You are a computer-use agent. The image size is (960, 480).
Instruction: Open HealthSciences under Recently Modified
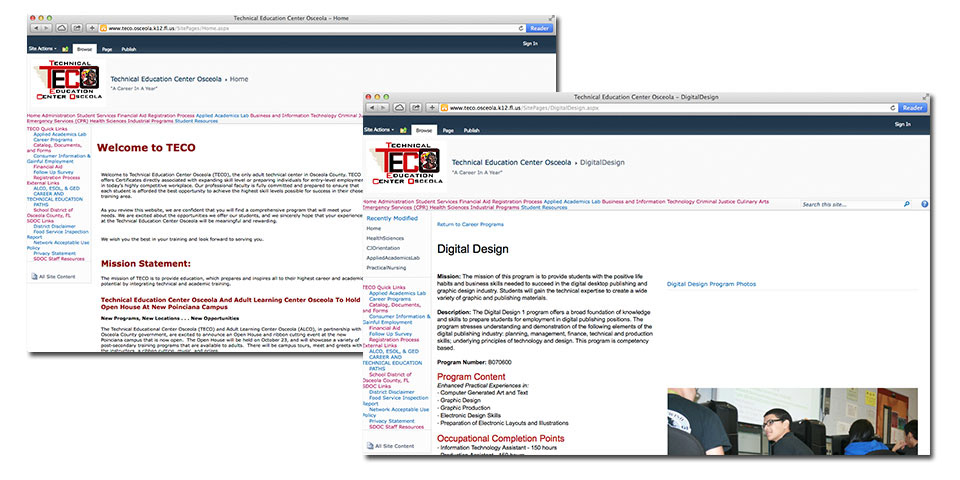tap(385, 238)
